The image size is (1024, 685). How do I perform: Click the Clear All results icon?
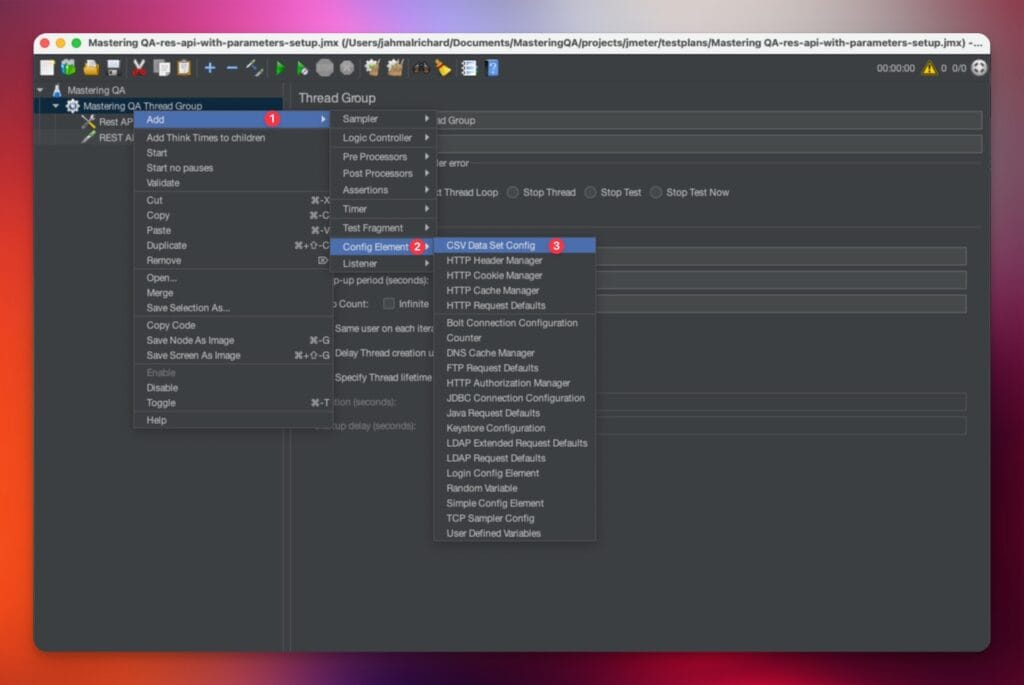coord(395,68)
